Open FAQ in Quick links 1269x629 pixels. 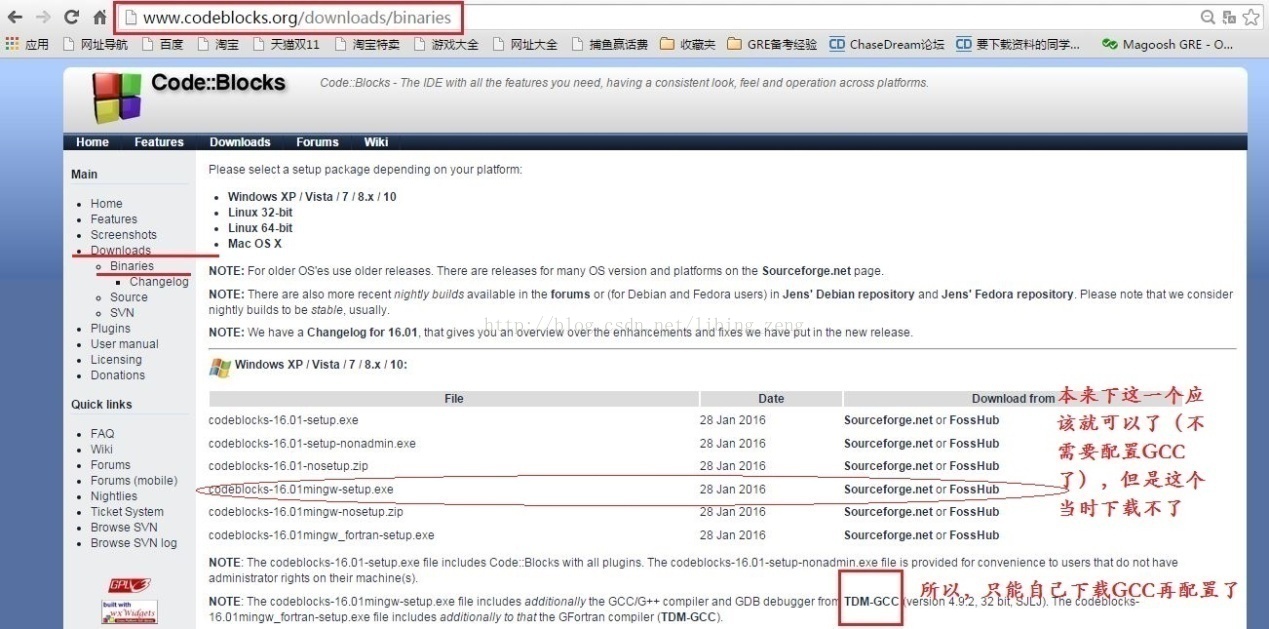(x=102, y=434)
